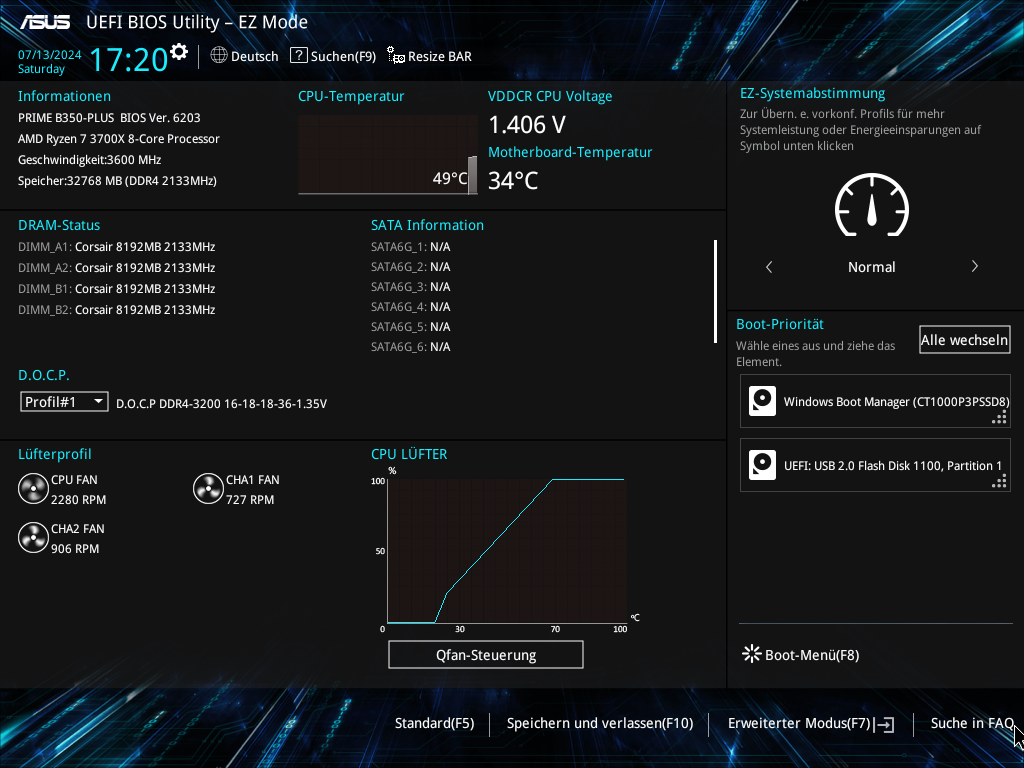This screenshot has height=768, width=1024.
Task: Click the SATA6G_6: N/A entry
Action: [411, 347]
